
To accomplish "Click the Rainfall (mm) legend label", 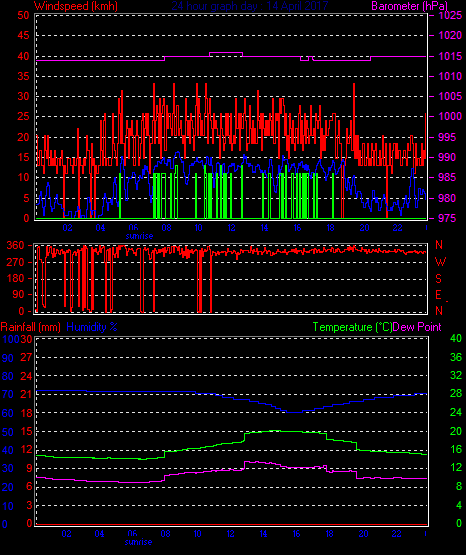I will (31, 327).
